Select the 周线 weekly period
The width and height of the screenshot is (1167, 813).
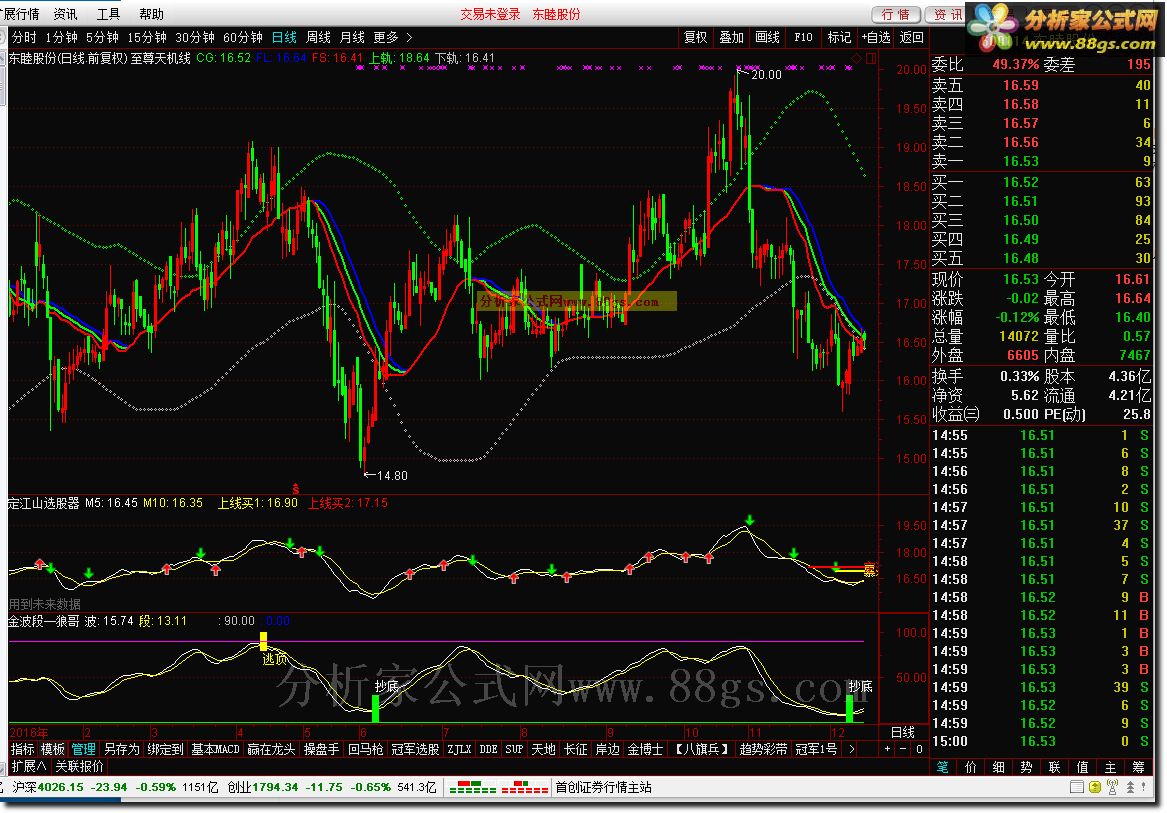(x=319, y=37)
